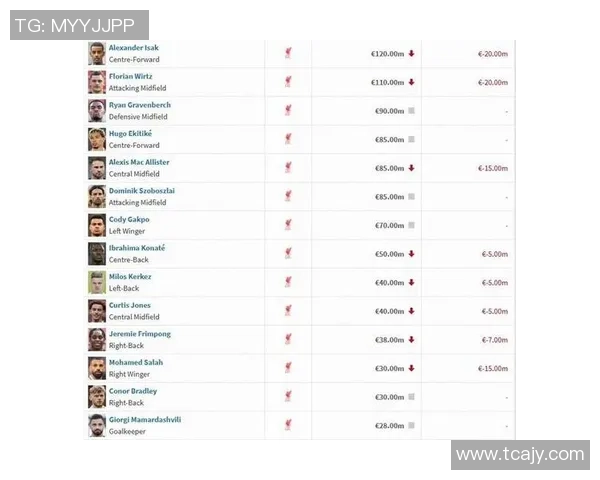Click the red down arrow beside €110.00m
600x480 pixels.
(x=411, y=82)
